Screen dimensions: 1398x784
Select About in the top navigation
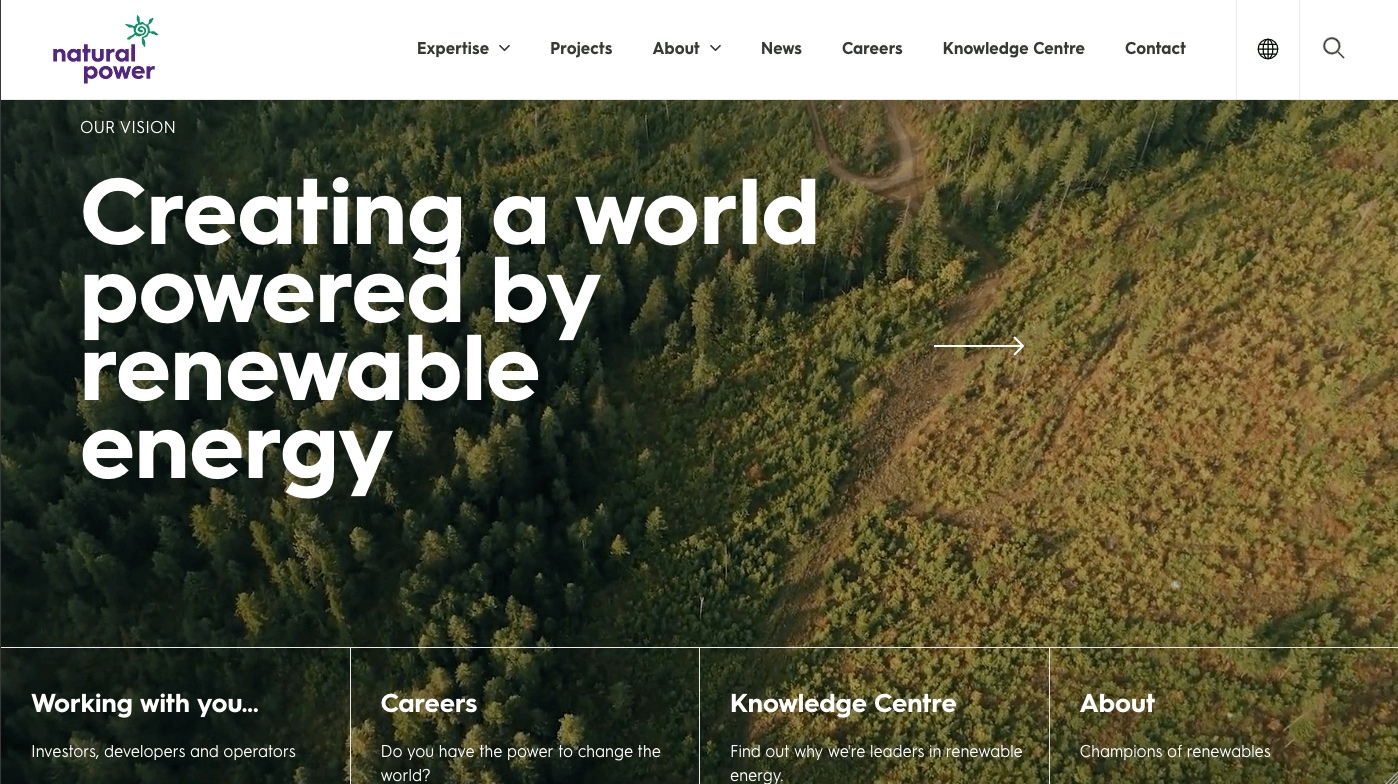(x=676, y=48)
